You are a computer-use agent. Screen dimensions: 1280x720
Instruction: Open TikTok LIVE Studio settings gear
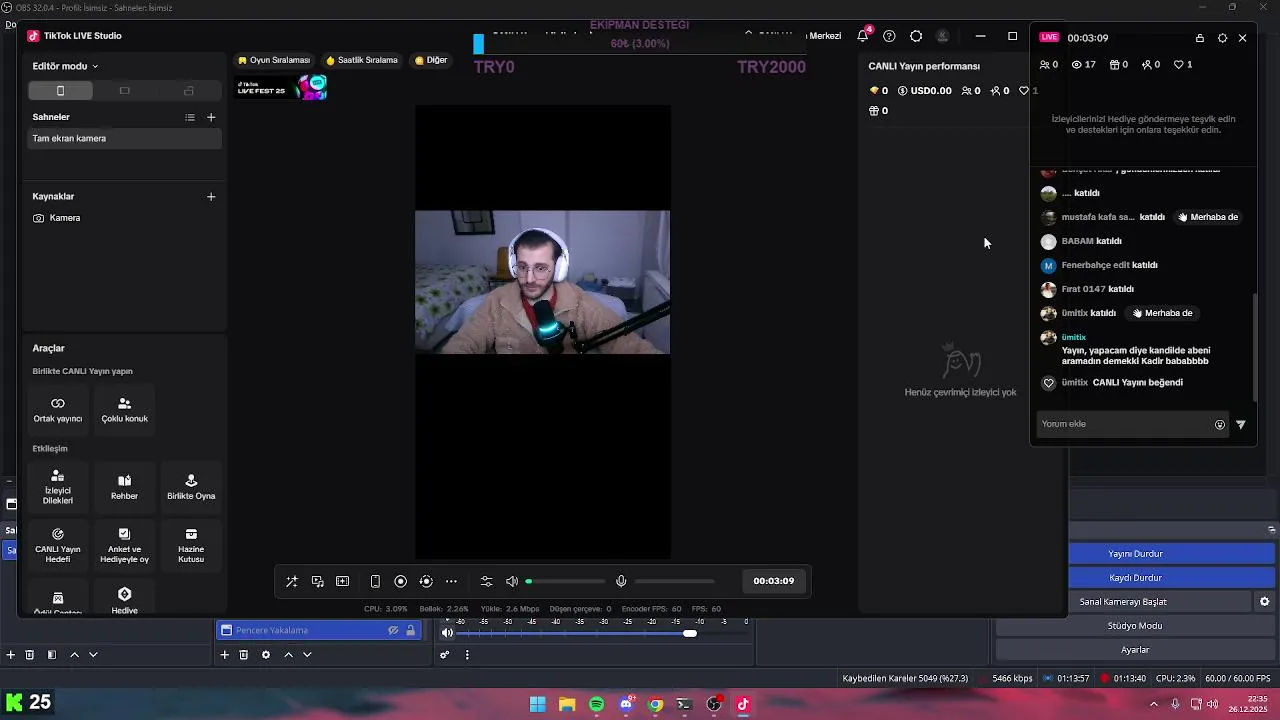[916, 36]
